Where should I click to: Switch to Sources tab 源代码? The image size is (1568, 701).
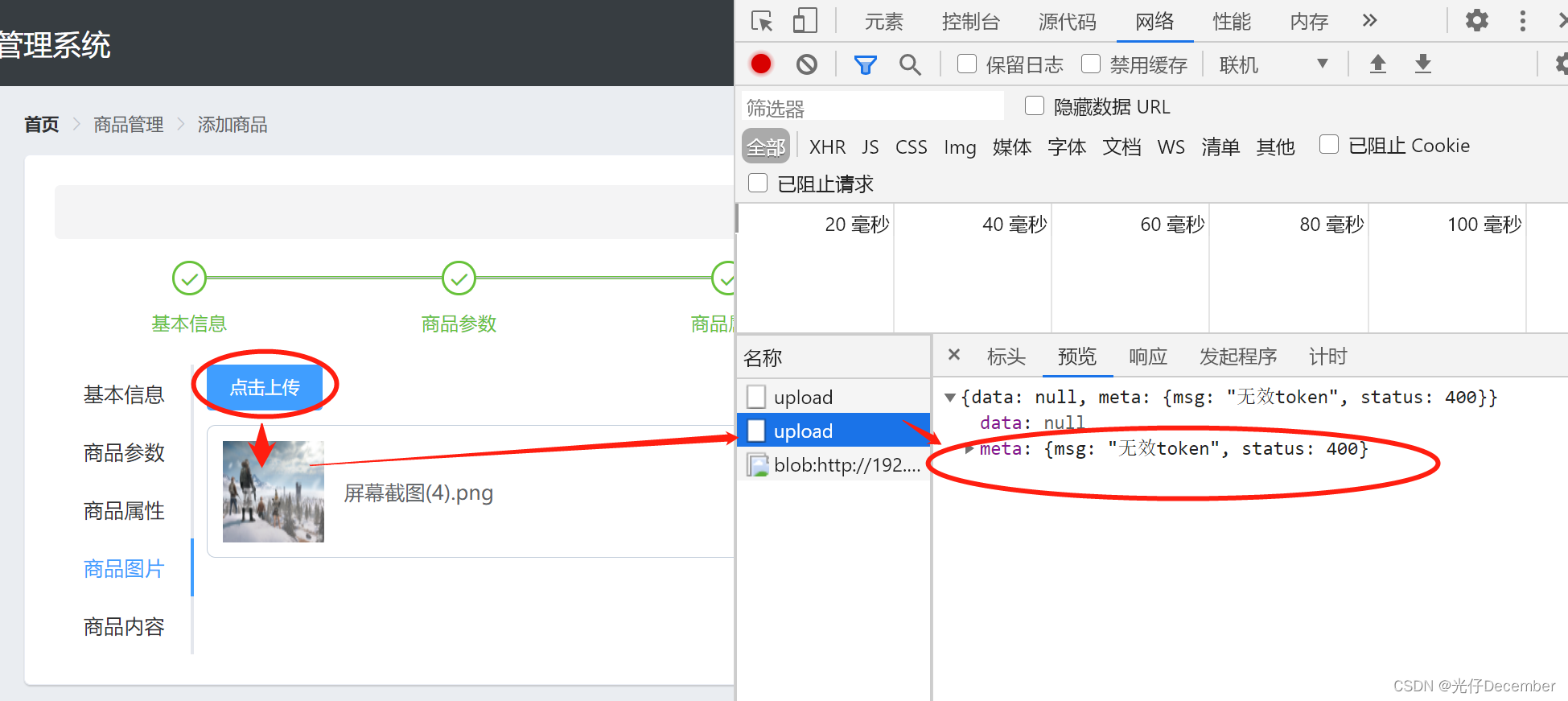coord(1067,22)
